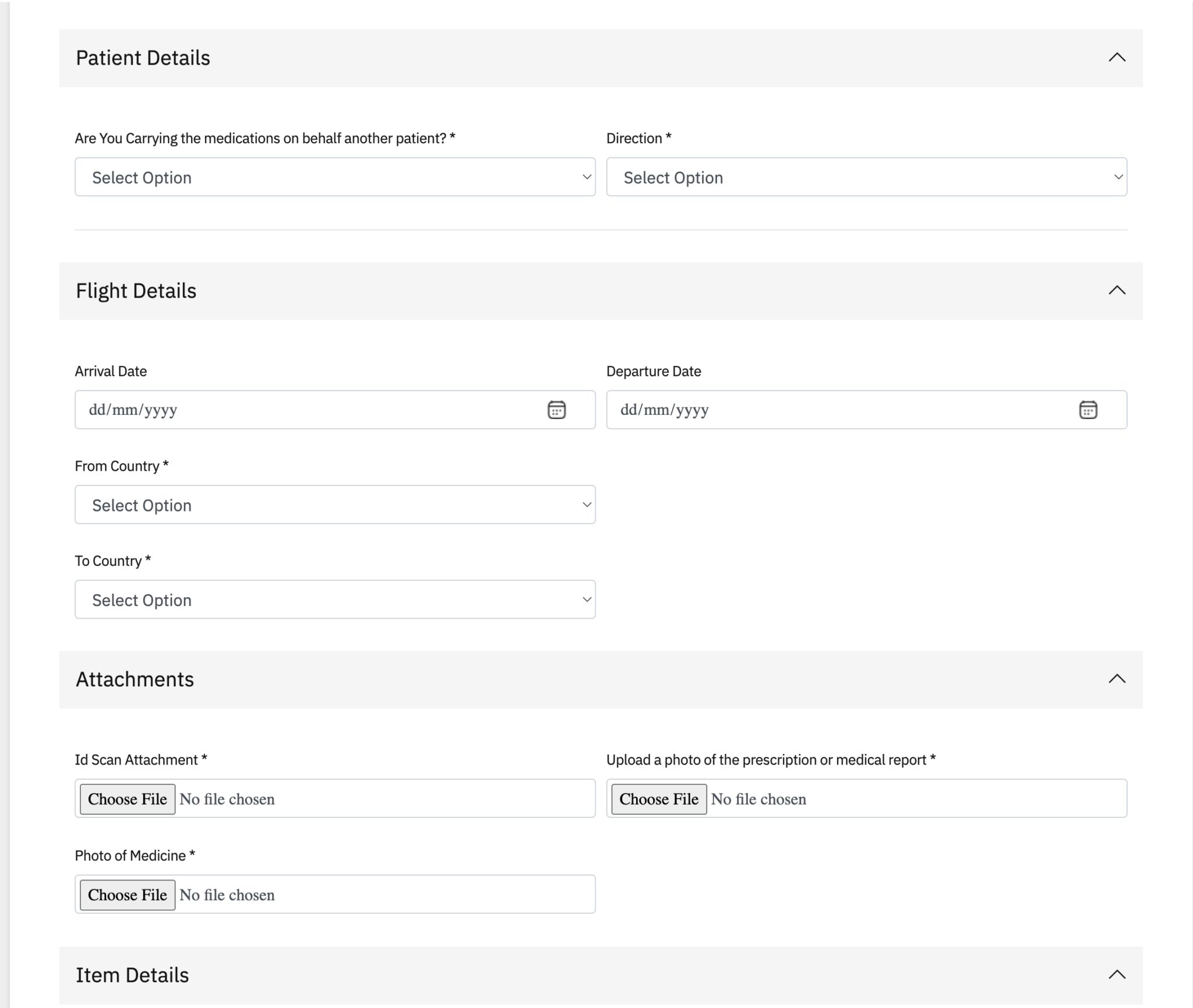
Task: Open carrying medications on behalf dropdown
Action: [335, 177]
